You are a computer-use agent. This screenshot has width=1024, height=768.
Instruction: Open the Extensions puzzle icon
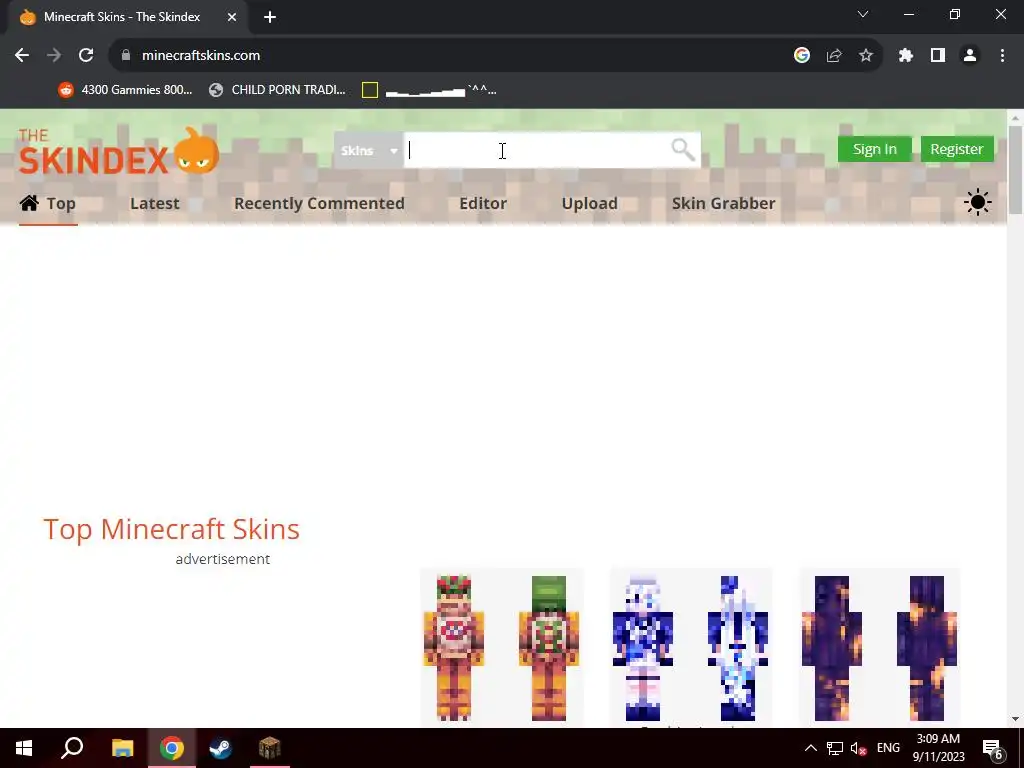pyautogui.click(x=905, y=56)
